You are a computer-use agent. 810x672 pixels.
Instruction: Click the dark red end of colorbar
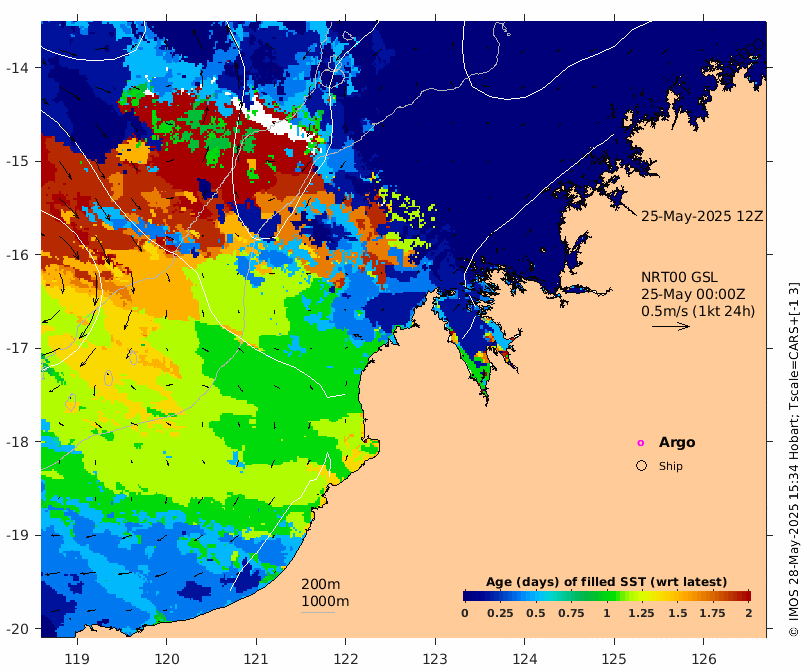pos(746,596)
